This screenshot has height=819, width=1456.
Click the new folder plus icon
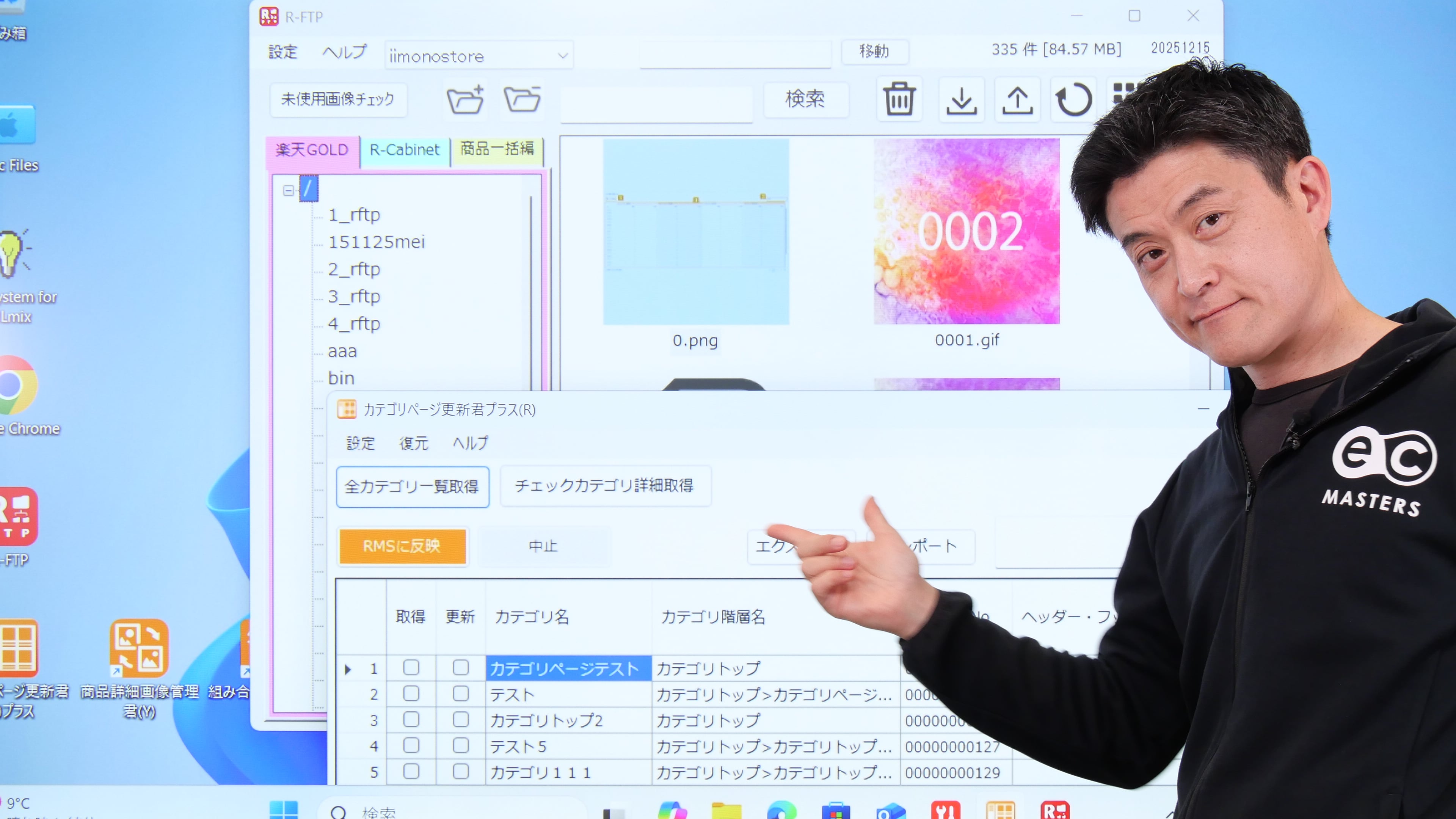pyautogui.click(x=464, y=99)
